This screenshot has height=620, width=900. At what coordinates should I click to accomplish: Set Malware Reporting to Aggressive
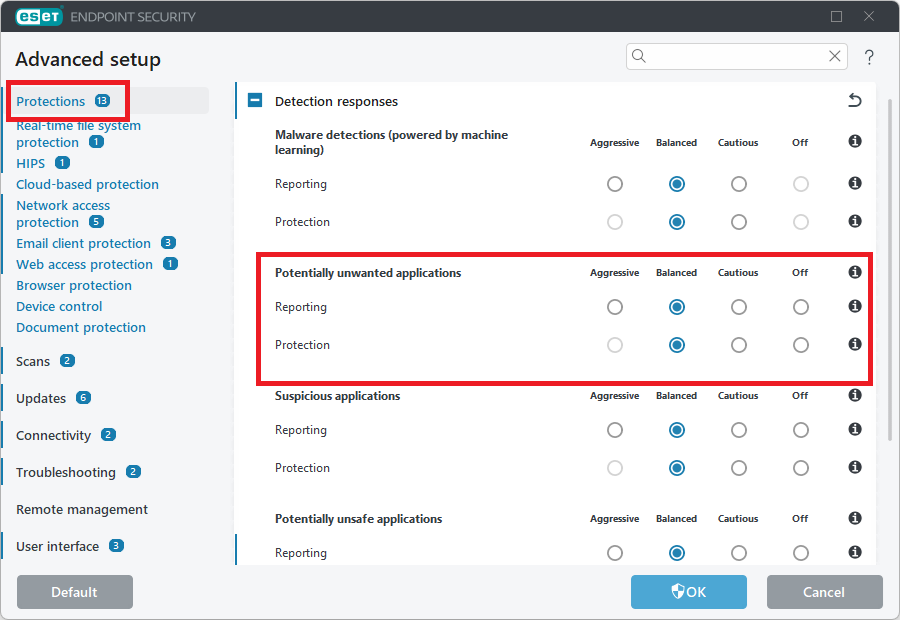[x=615, y=184]
